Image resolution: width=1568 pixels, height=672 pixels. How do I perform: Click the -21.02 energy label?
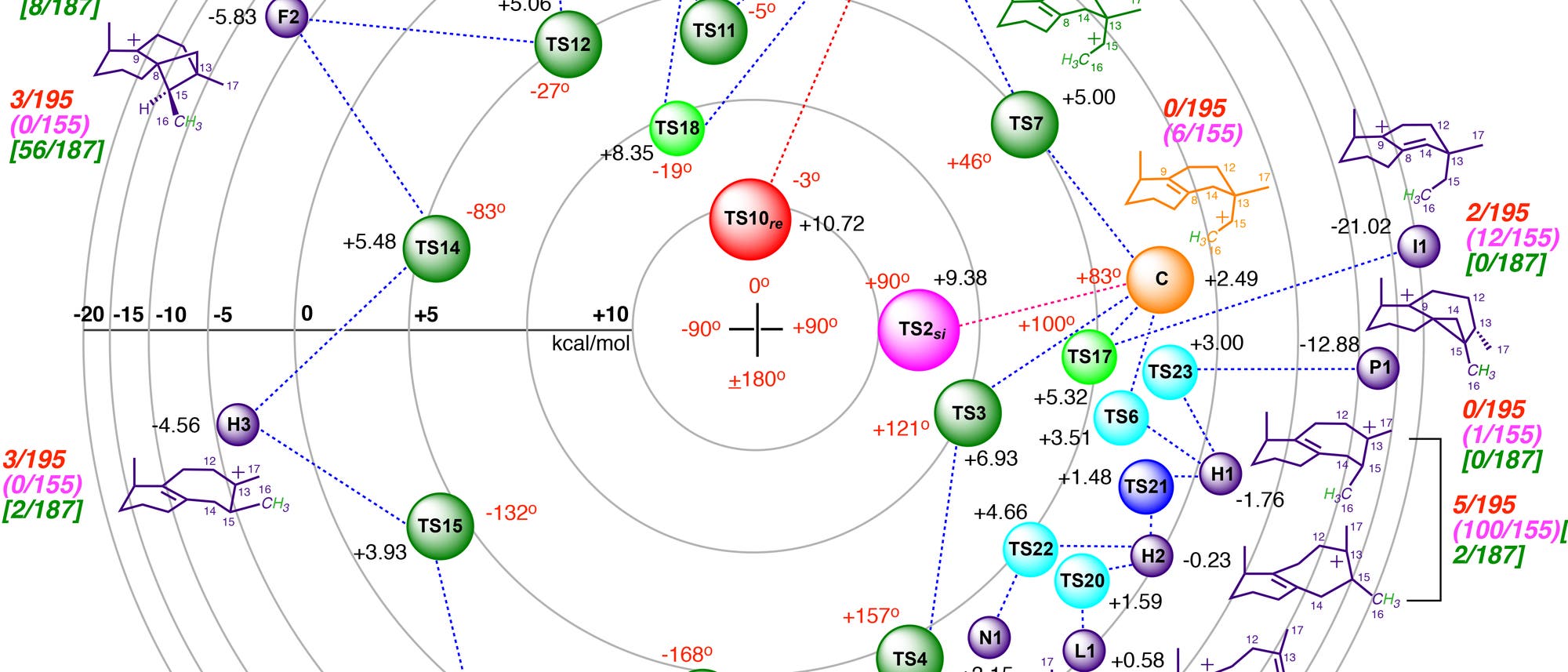[x=1360, y=227]
